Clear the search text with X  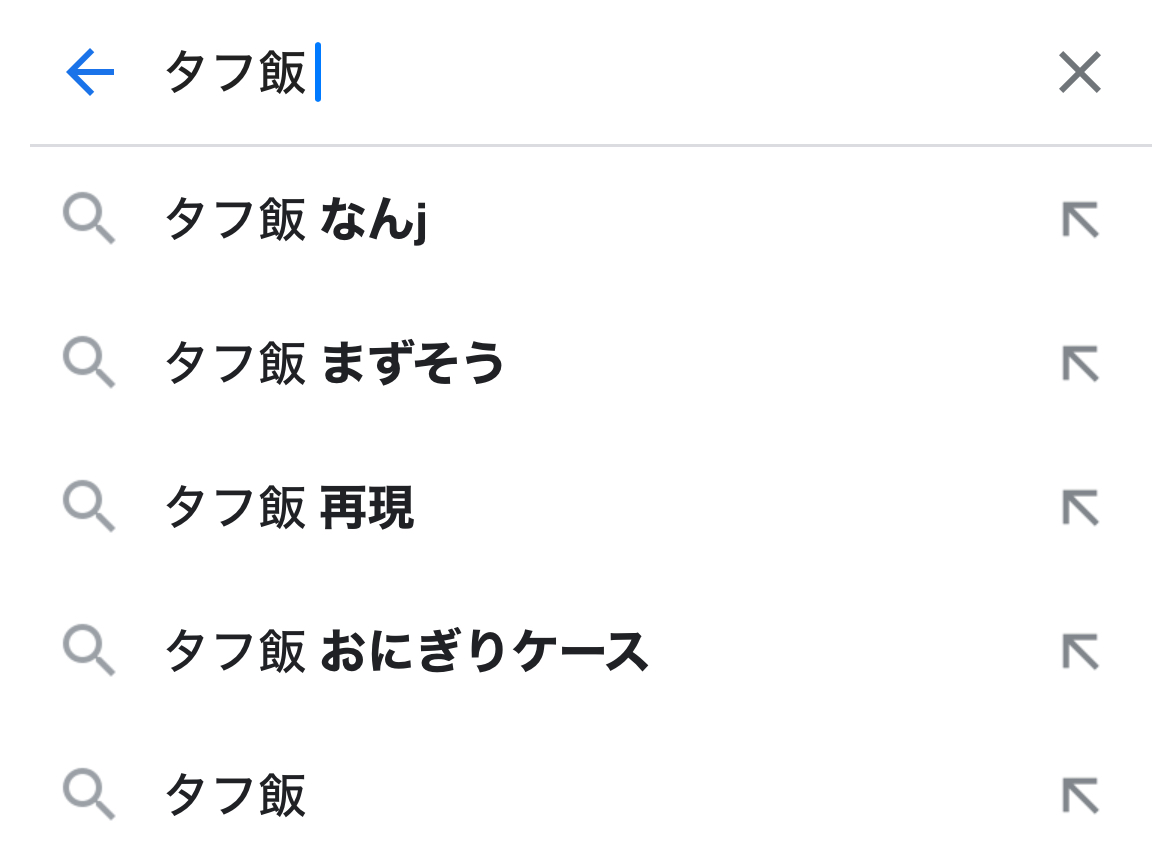point(1079,73)
